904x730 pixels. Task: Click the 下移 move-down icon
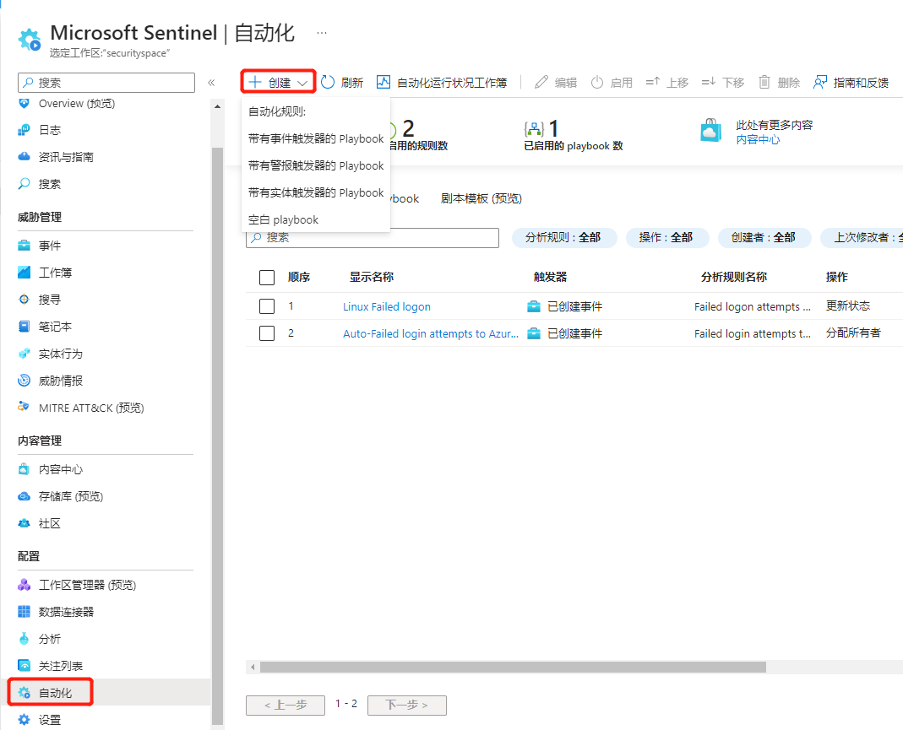point(709,82)
